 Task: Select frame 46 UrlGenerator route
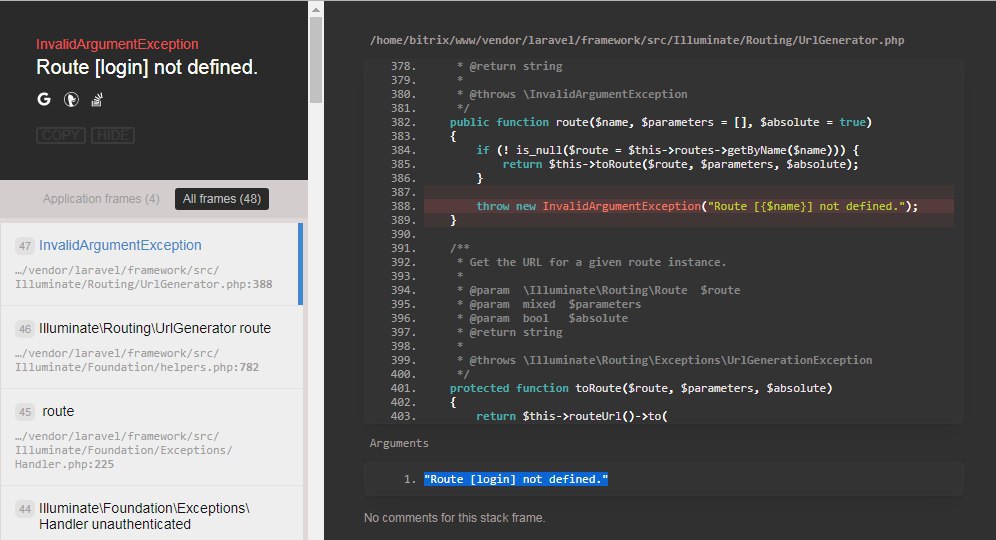point(151,348)
